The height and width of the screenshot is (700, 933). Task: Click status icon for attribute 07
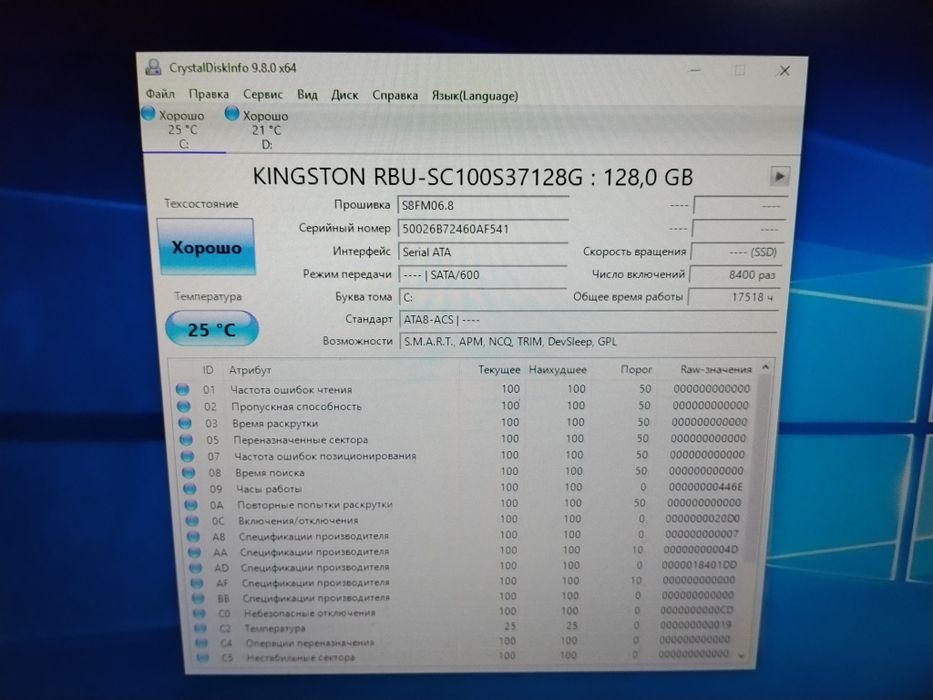click(187, 456)
